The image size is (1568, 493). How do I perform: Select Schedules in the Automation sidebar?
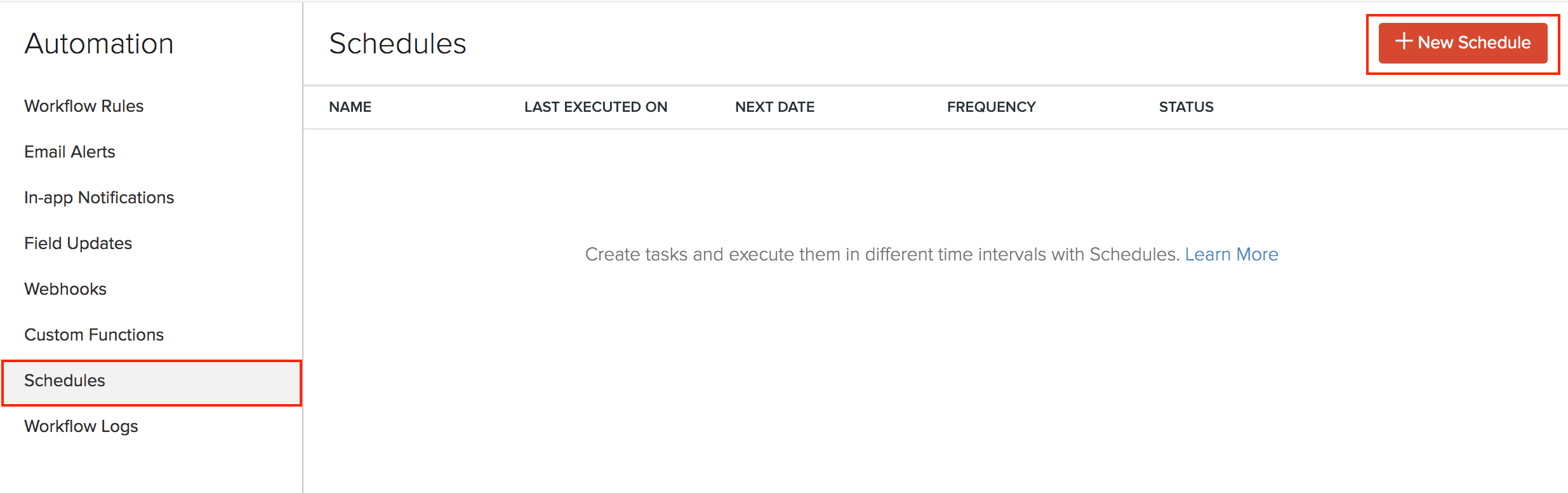tap(65, 381)
